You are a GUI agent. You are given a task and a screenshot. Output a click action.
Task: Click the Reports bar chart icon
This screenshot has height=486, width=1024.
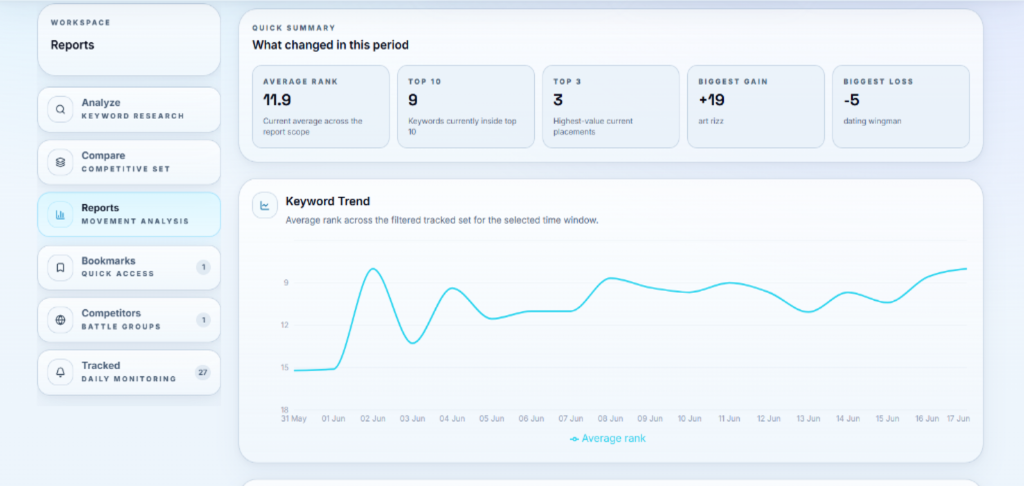tap(61, 214)
